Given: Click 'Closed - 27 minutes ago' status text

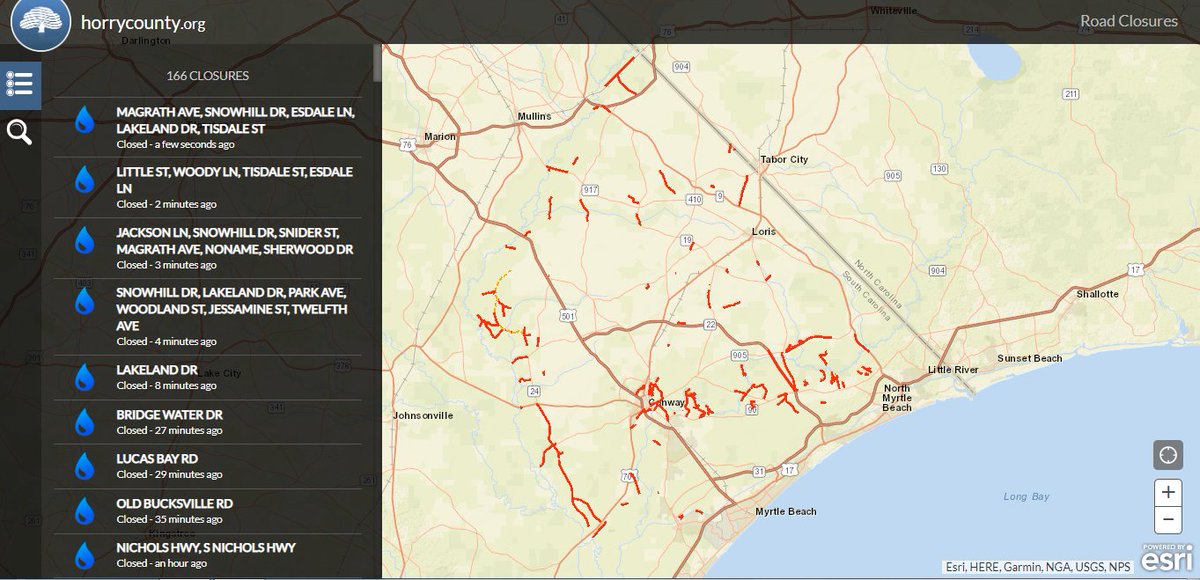Looking at the screenshot, I should tap(170, 430).
